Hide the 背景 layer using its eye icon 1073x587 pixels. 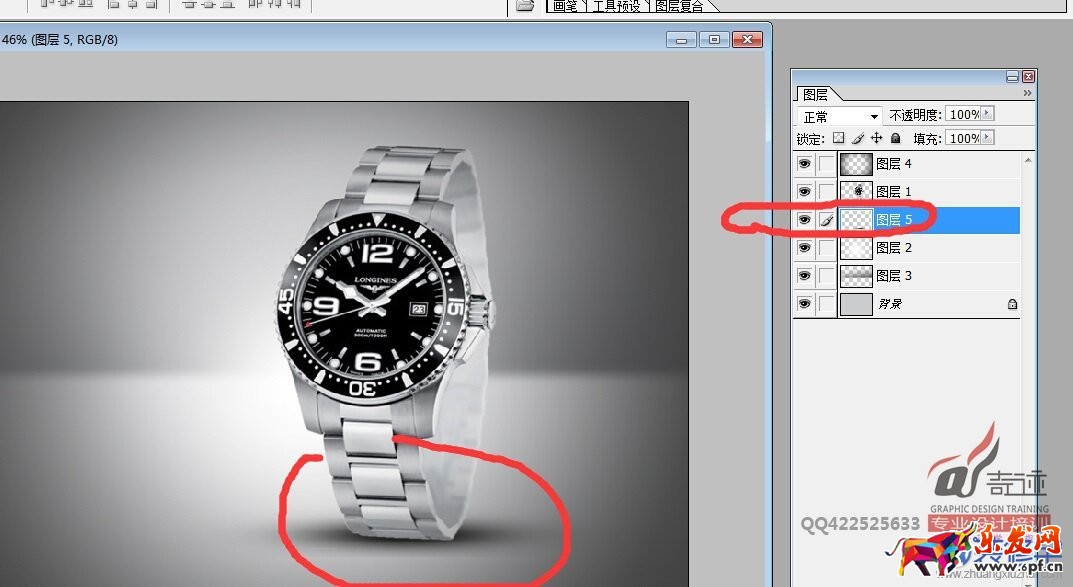[x=804, y=304]
